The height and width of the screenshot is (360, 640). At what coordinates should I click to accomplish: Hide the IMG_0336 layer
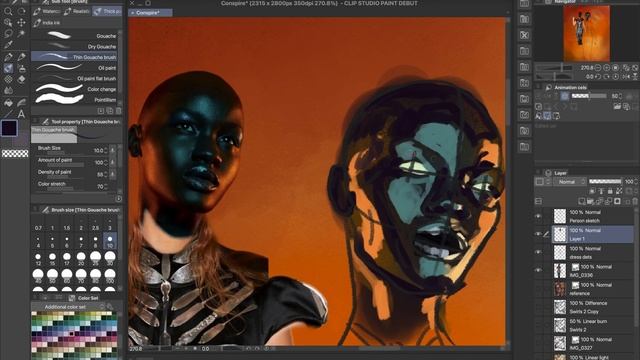(x=538, y=270)
